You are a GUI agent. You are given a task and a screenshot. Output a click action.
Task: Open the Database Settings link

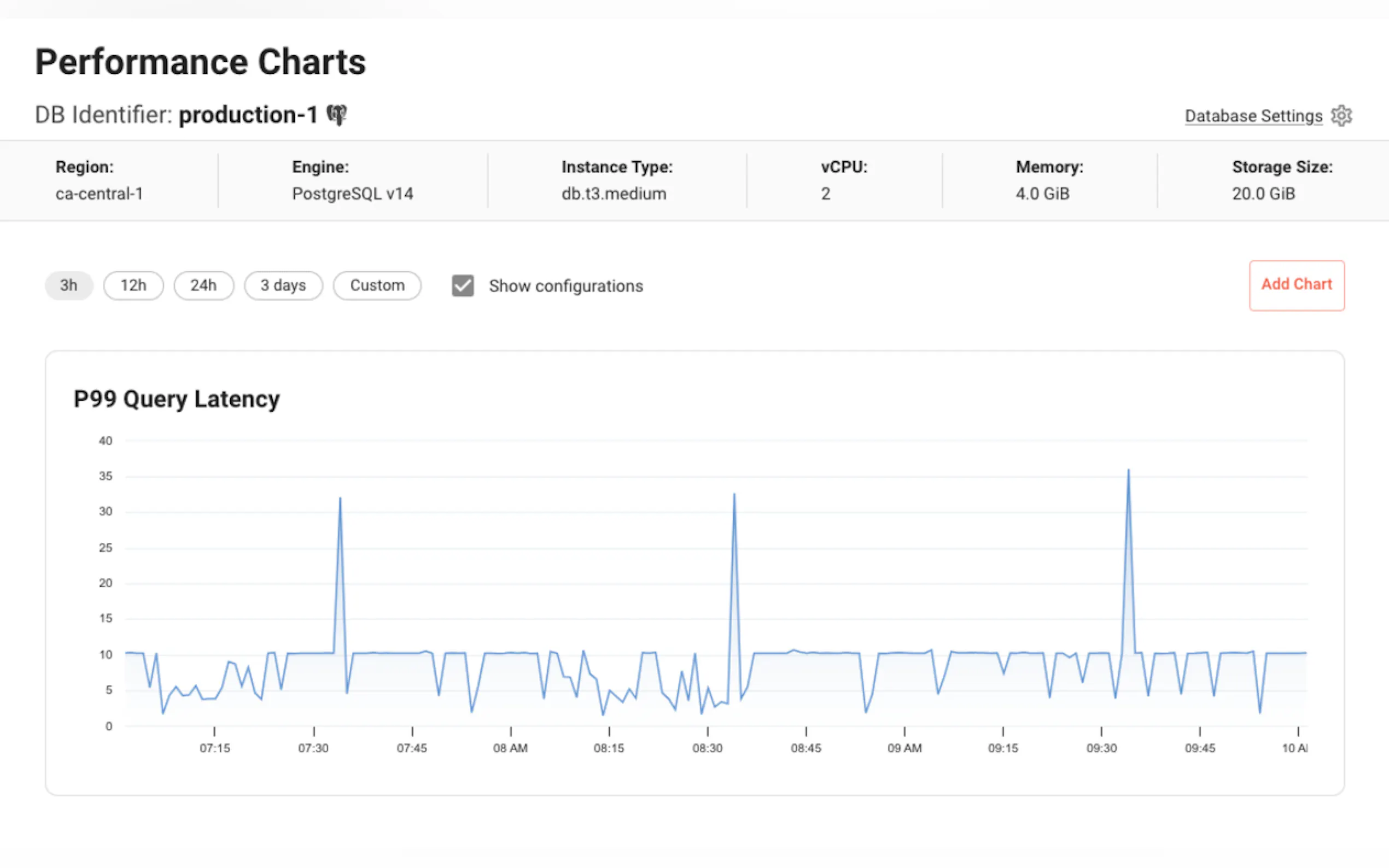coord(1253,116)
